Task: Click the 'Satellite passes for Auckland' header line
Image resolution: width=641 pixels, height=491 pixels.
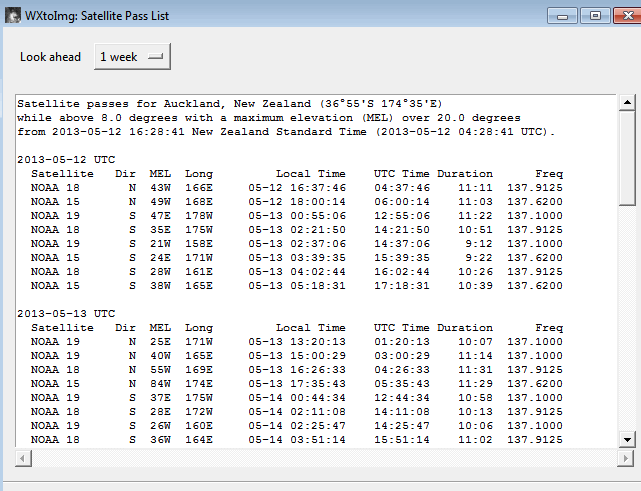Action: [x=230, y=104]
